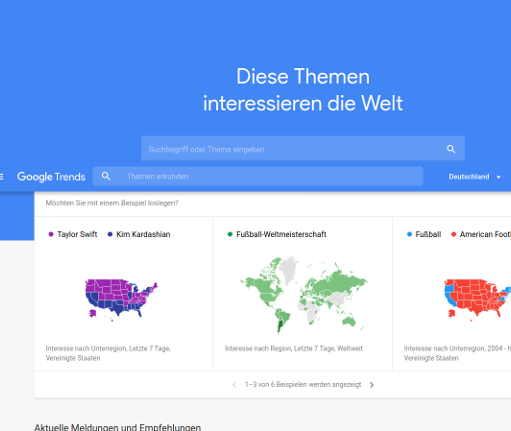Focus the 'Suchbegriff oder Thema eingeben' field
The width and height of the screenshot is (511, 431).
point(303,148)
